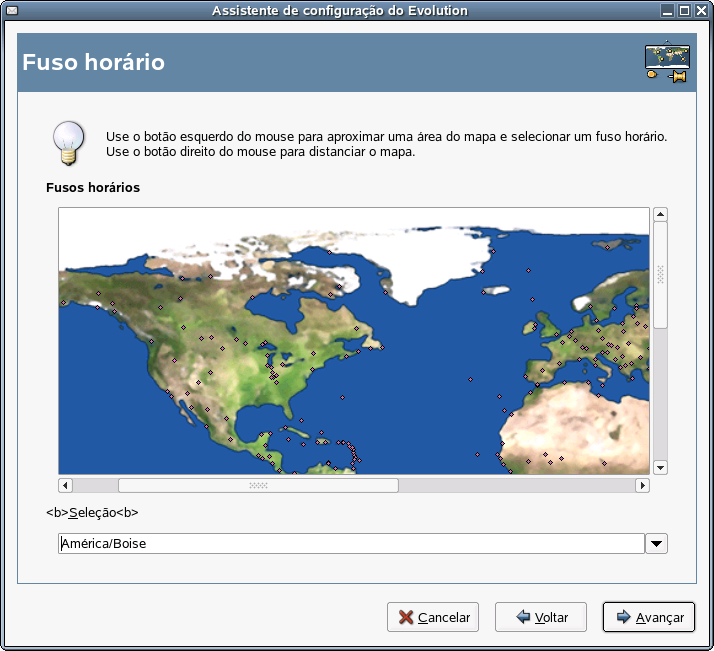Go back with the Voltar button
The image size is (714, 651).
541,617
